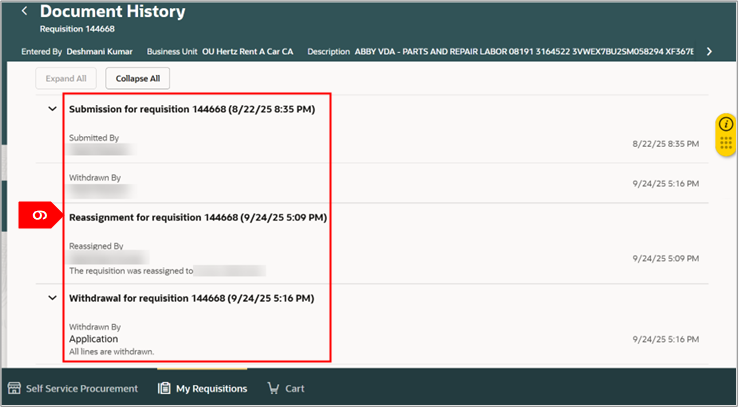Select the Withdrawal for requisition 144668 heading
741x409 pixels.
192,299
